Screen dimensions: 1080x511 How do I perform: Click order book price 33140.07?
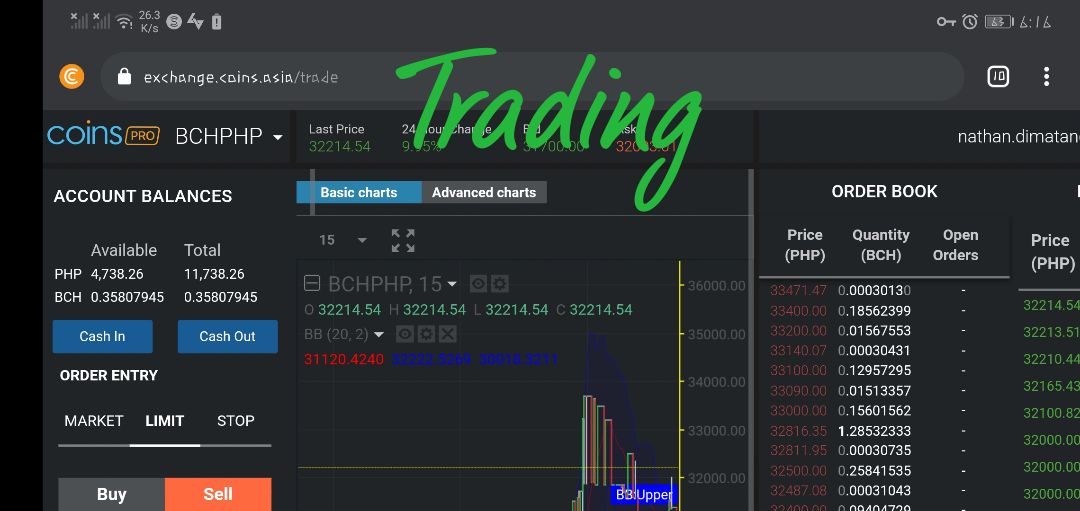point(798,351)
